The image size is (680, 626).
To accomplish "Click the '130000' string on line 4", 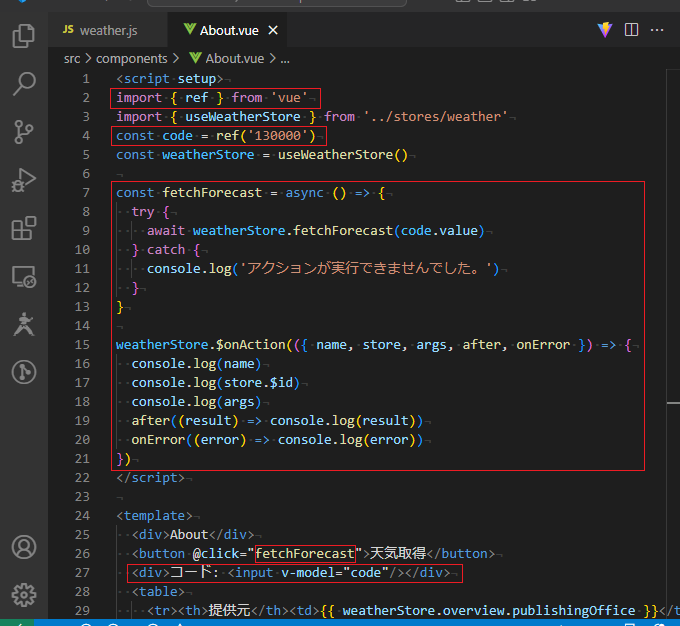I will (x=278, y=136).
